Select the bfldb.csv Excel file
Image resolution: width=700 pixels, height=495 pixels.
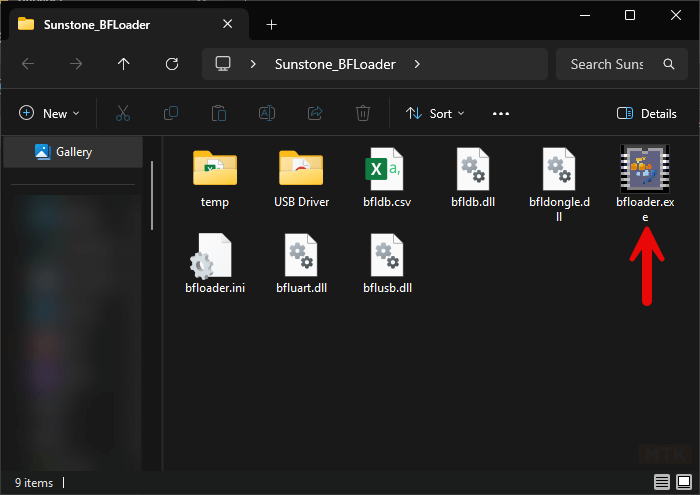(x=387, y=179)
